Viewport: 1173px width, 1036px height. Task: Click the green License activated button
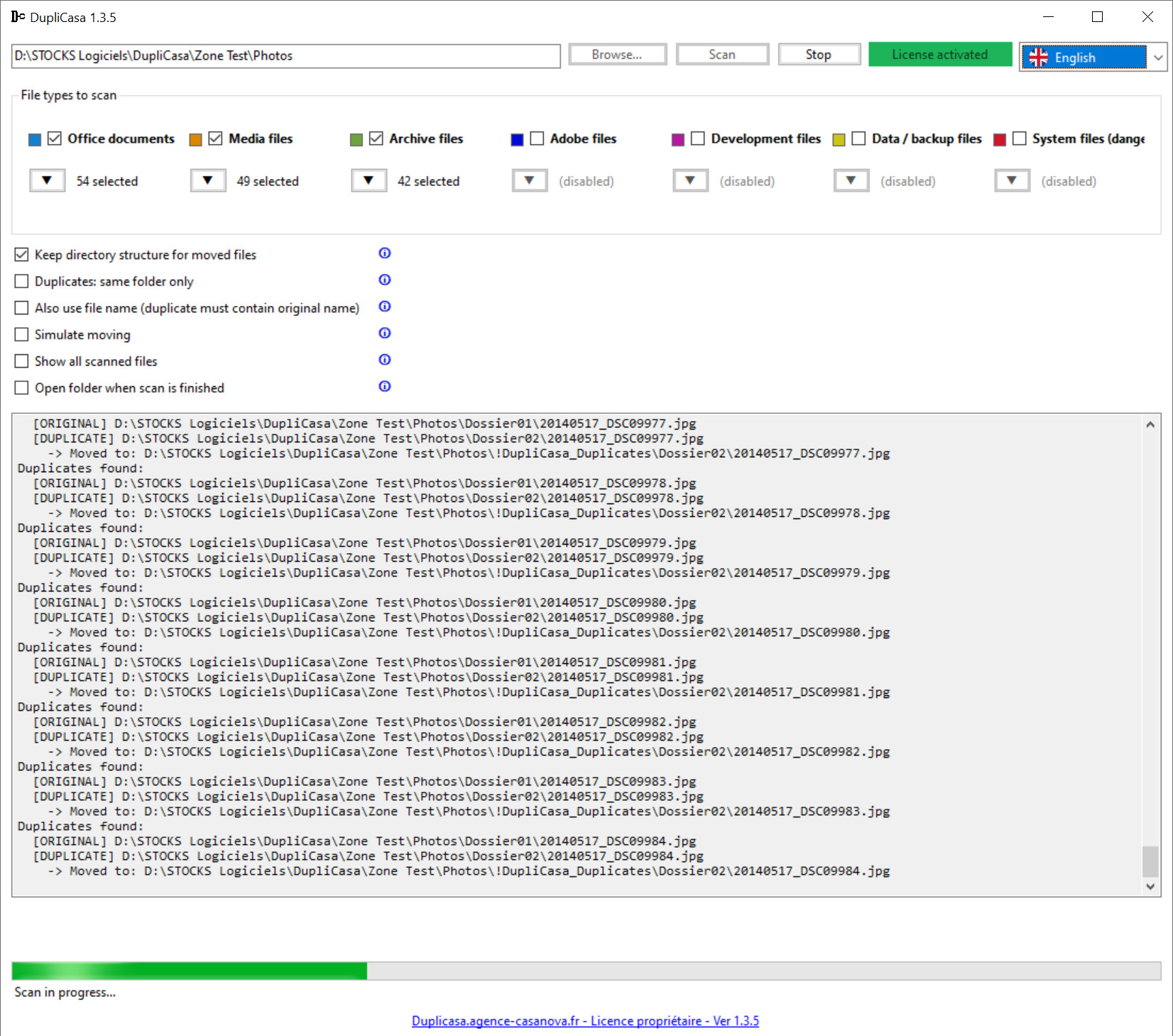[939, 55]
